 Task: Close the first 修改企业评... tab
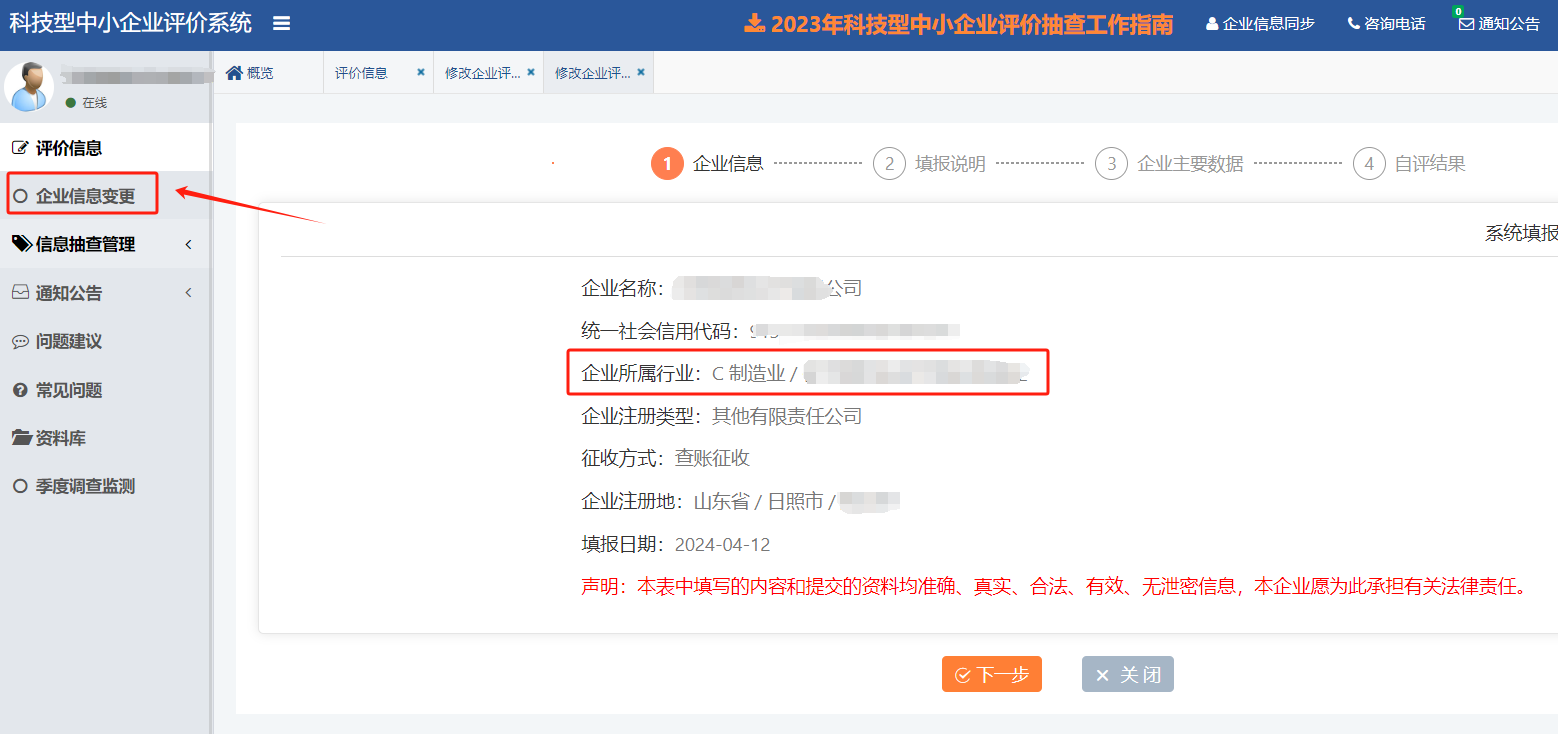pyautogui.click(x=531, y=72)
